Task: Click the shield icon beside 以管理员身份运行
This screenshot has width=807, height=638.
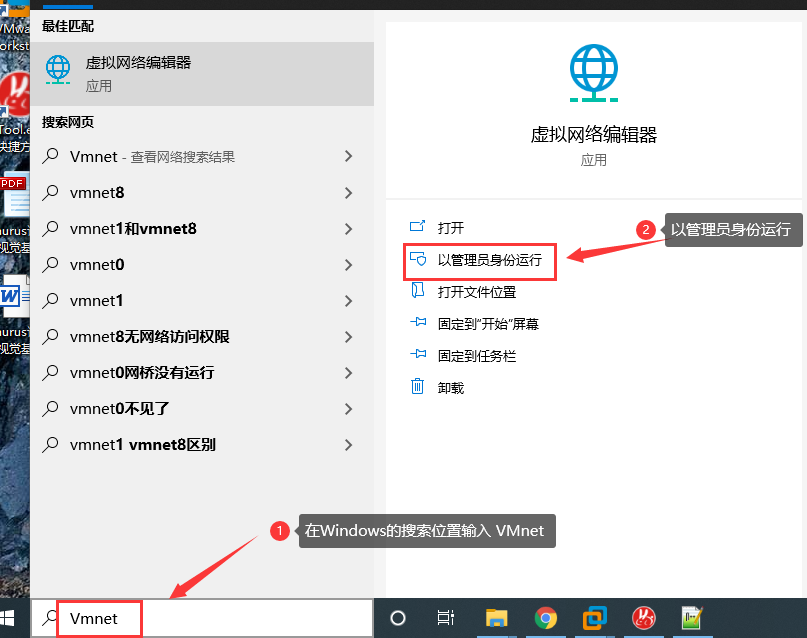Action: click(x=418, y=258)
